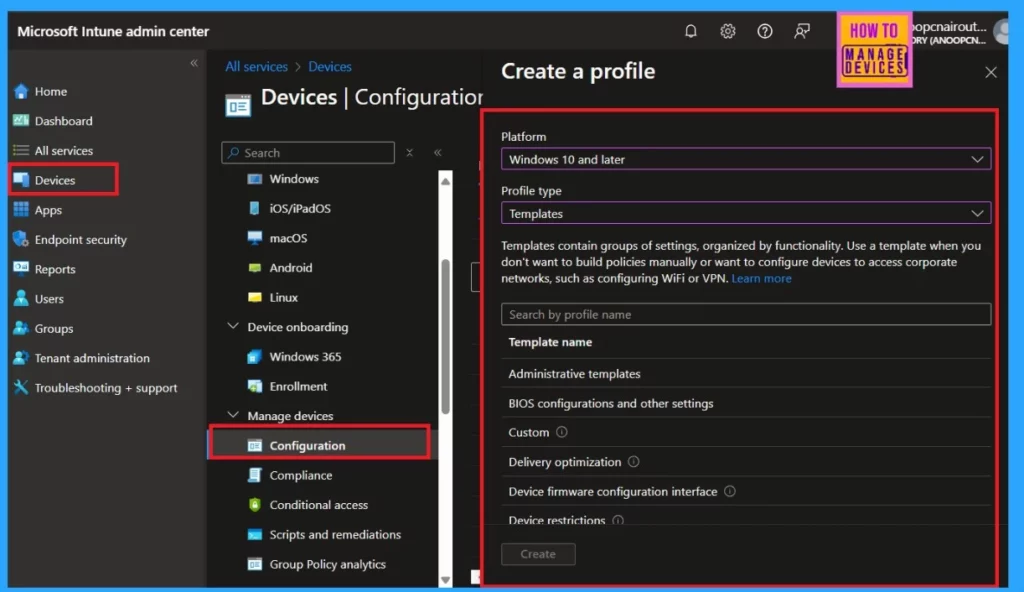
Task: Click the iOS/iPadOS platform icon
Action: coord(255,208)
